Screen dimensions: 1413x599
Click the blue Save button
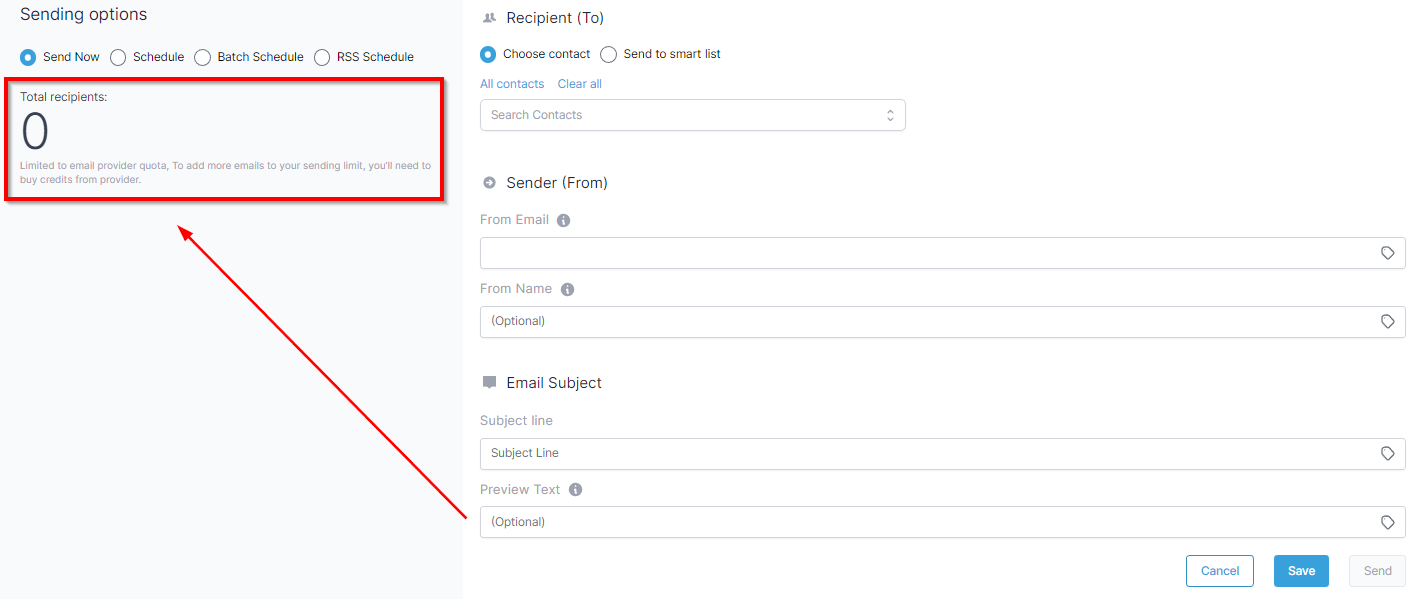tap(1301, 571)
